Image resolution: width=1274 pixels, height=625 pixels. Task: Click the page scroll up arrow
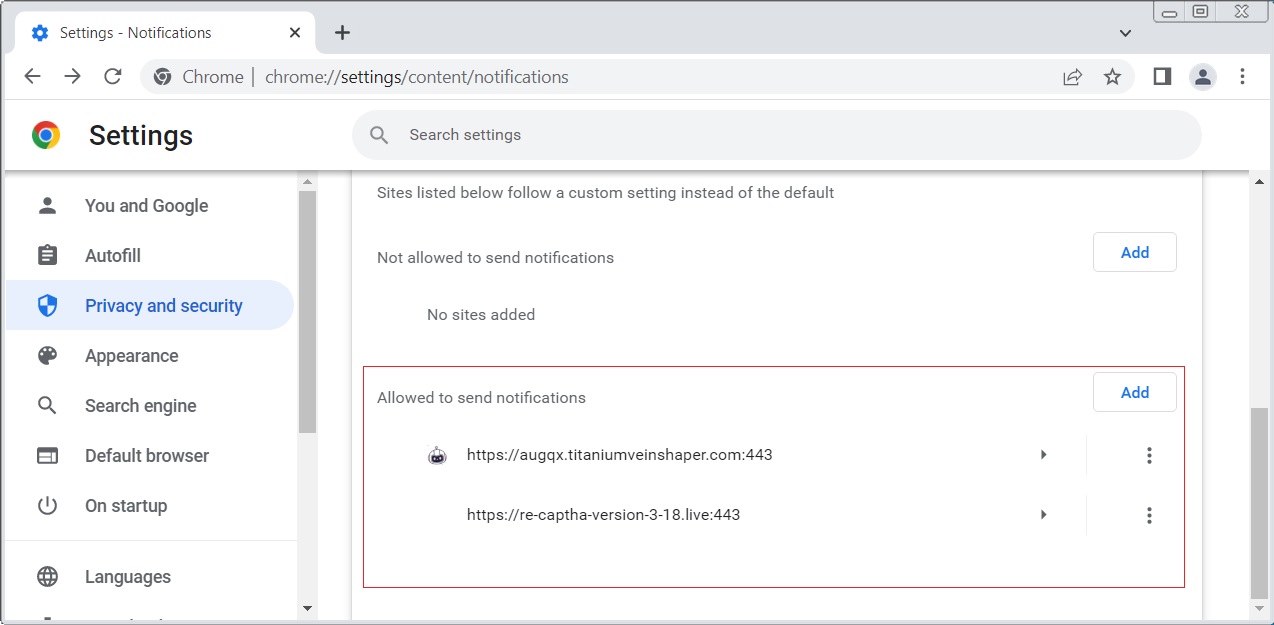point(1259,182)
